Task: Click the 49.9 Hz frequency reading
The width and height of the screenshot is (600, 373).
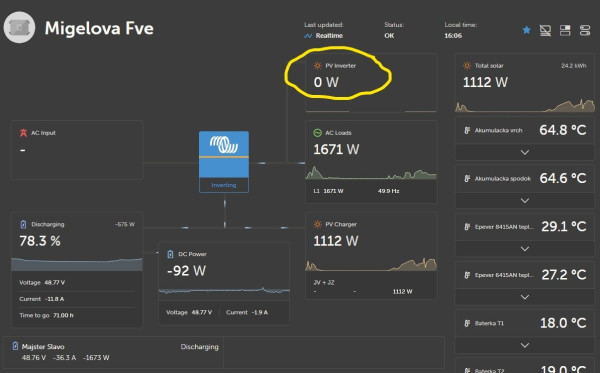Action: [x=388, y=191]
